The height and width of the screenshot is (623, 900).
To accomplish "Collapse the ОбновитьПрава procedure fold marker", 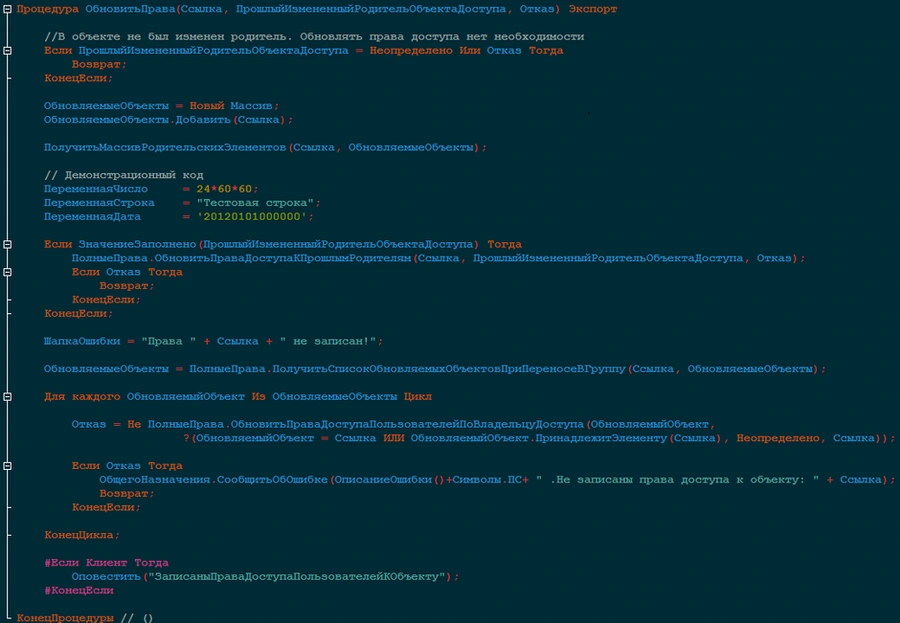I will [x=7, y=9].
